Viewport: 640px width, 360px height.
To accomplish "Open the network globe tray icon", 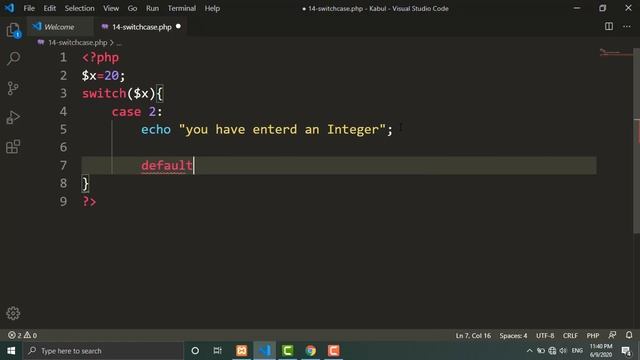I will tap(552, 351).
